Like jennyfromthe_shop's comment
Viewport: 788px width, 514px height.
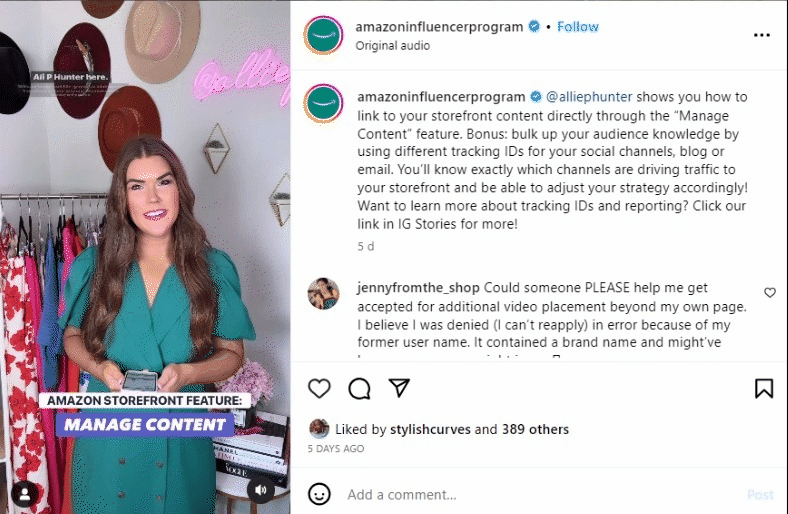point(769,292)
